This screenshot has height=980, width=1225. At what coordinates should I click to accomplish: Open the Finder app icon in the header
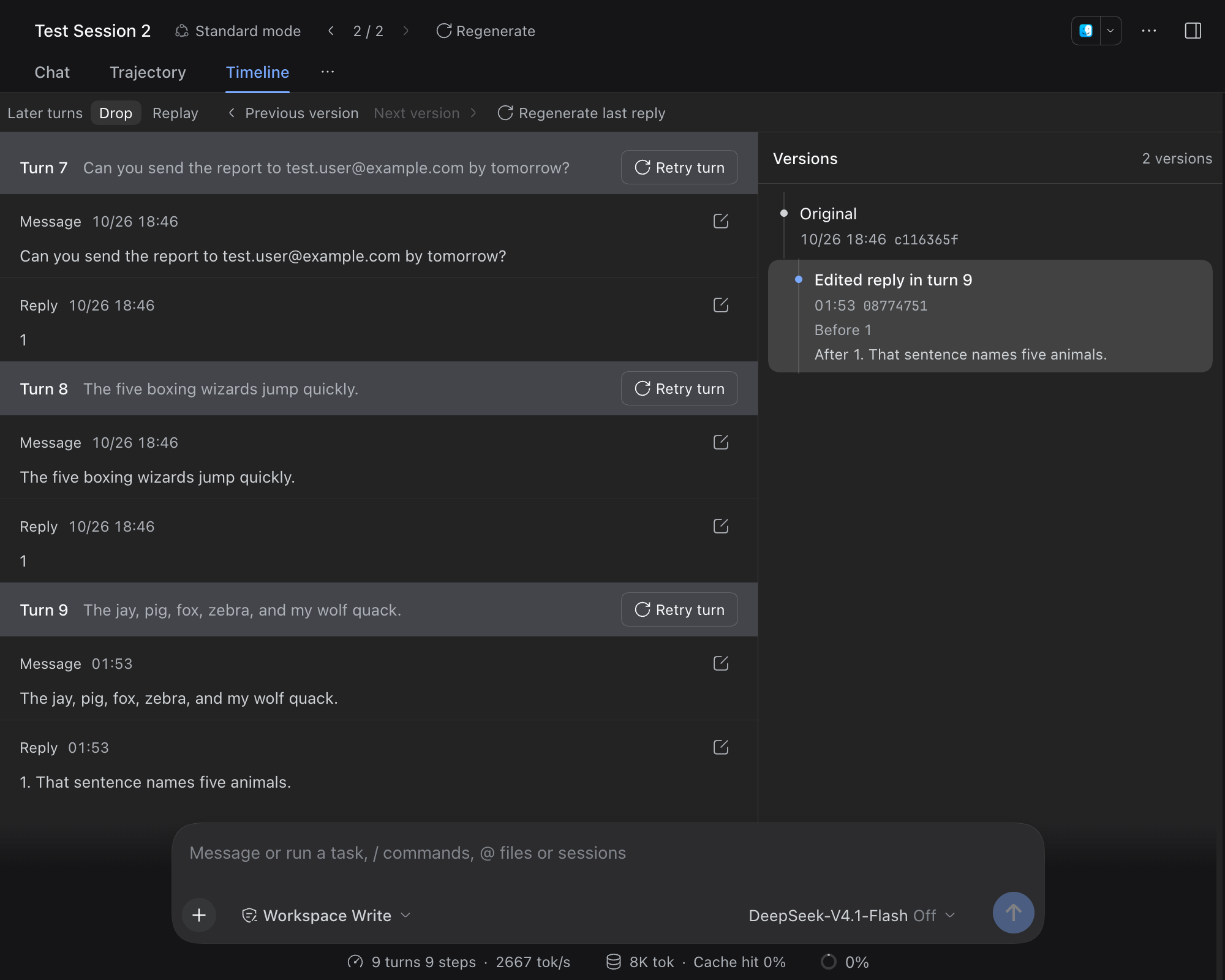point(1086,31)
